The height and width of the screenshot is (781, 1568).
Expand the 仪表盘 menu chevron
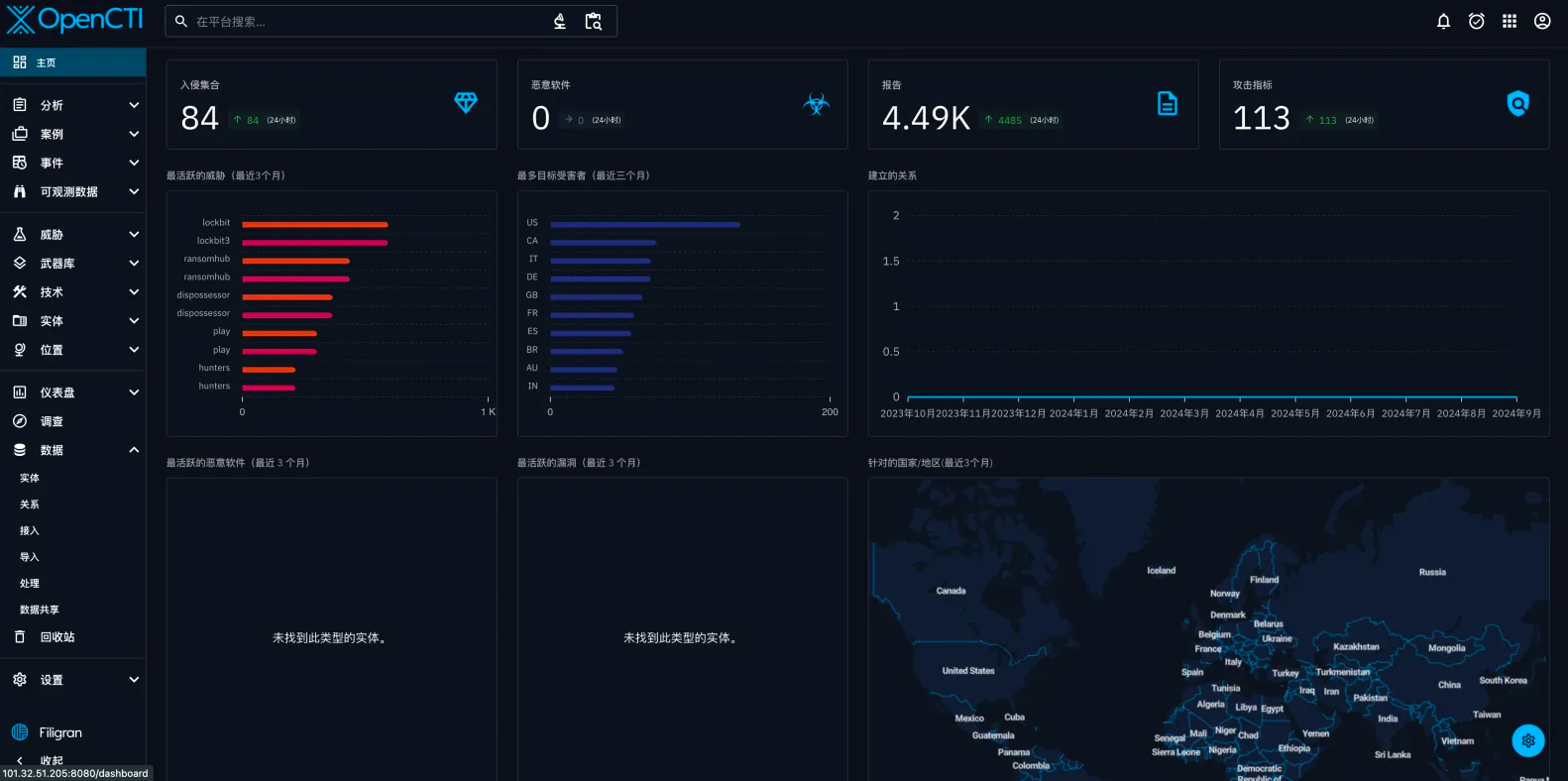pyautogui.click(x=134, y=392)
